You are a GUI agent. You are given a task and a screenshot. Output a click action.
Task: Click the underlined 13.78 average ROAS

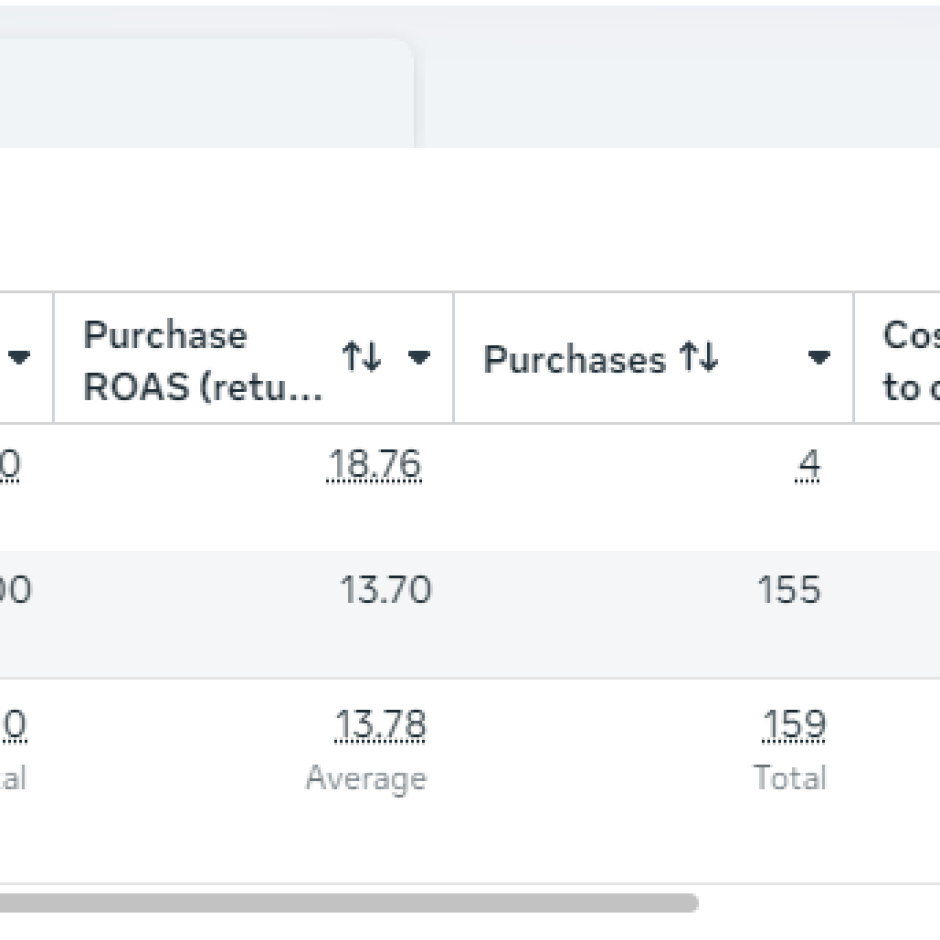click(380, 725)
